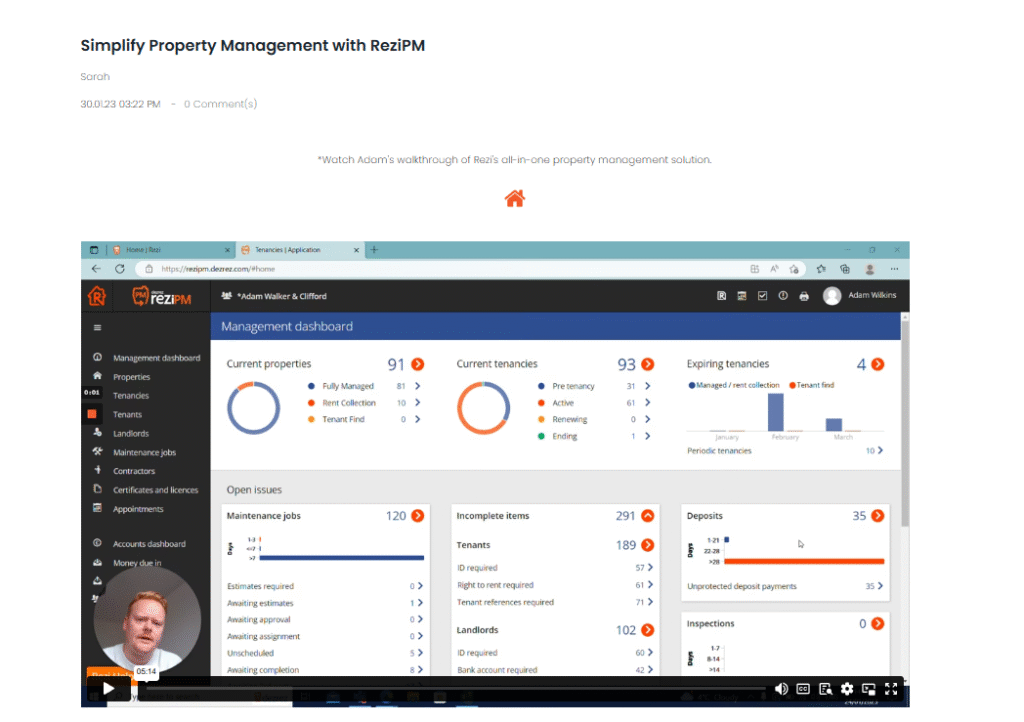Open Tenants in the sidebar
The image size is (1024, 722).
coord(127,415)
